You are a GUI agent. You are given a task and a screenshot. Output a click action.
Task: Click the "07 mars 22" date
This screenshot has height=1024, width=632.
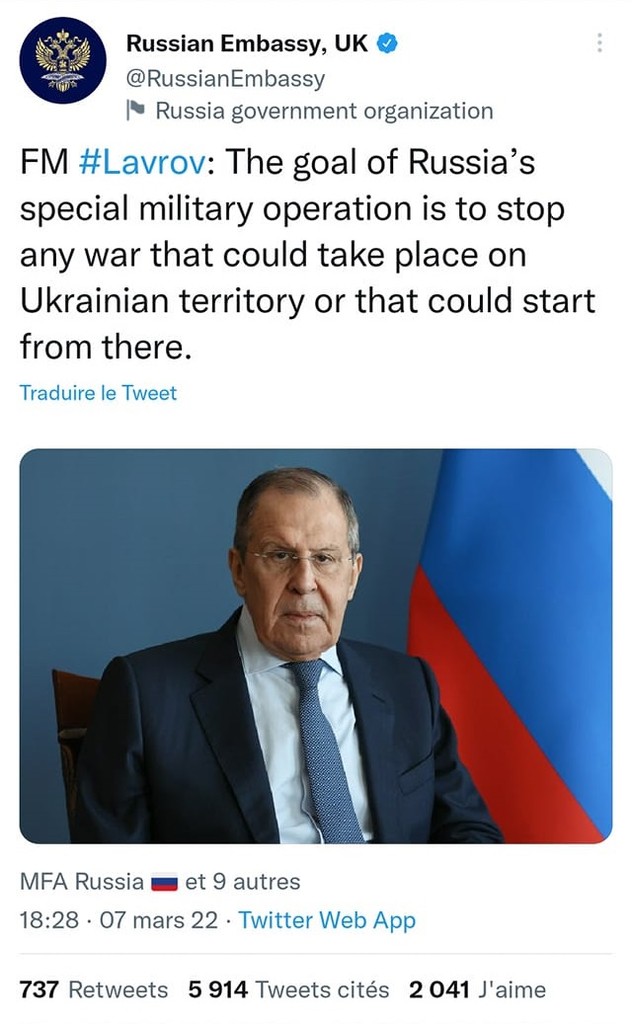159,920
